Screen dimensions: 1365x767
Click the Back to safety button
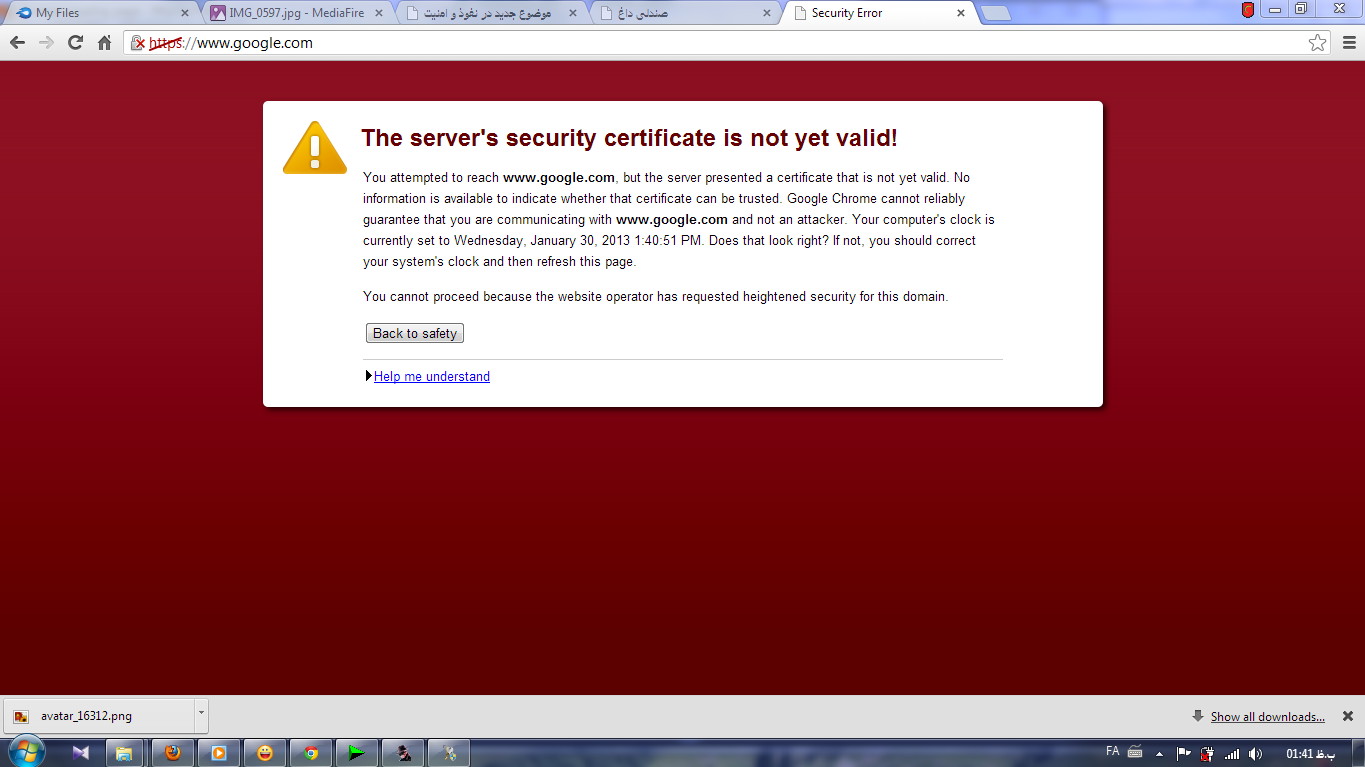415,333
